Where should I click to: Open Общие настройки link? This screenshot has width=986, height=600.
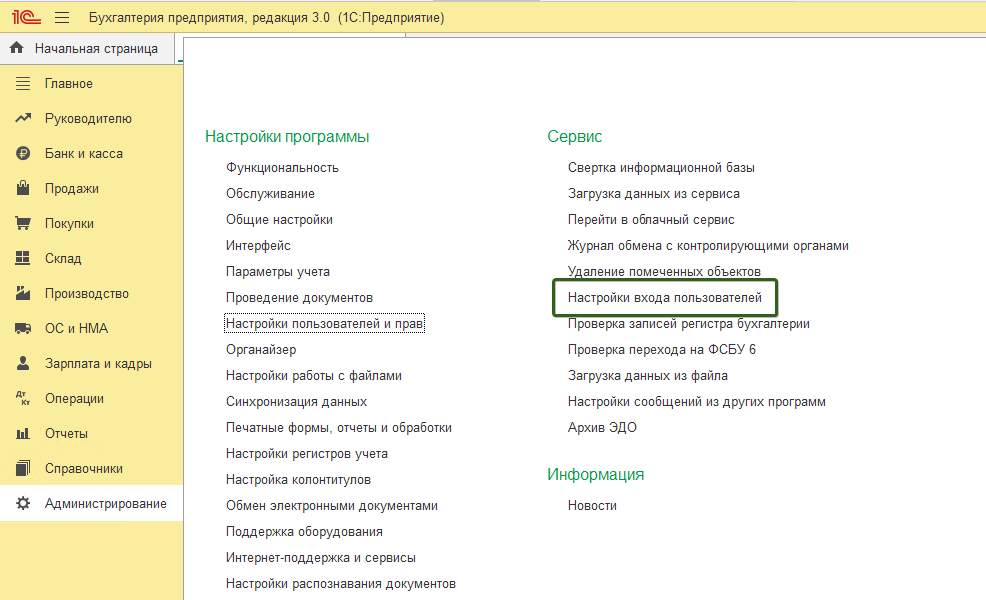click(x=279, y=219)
